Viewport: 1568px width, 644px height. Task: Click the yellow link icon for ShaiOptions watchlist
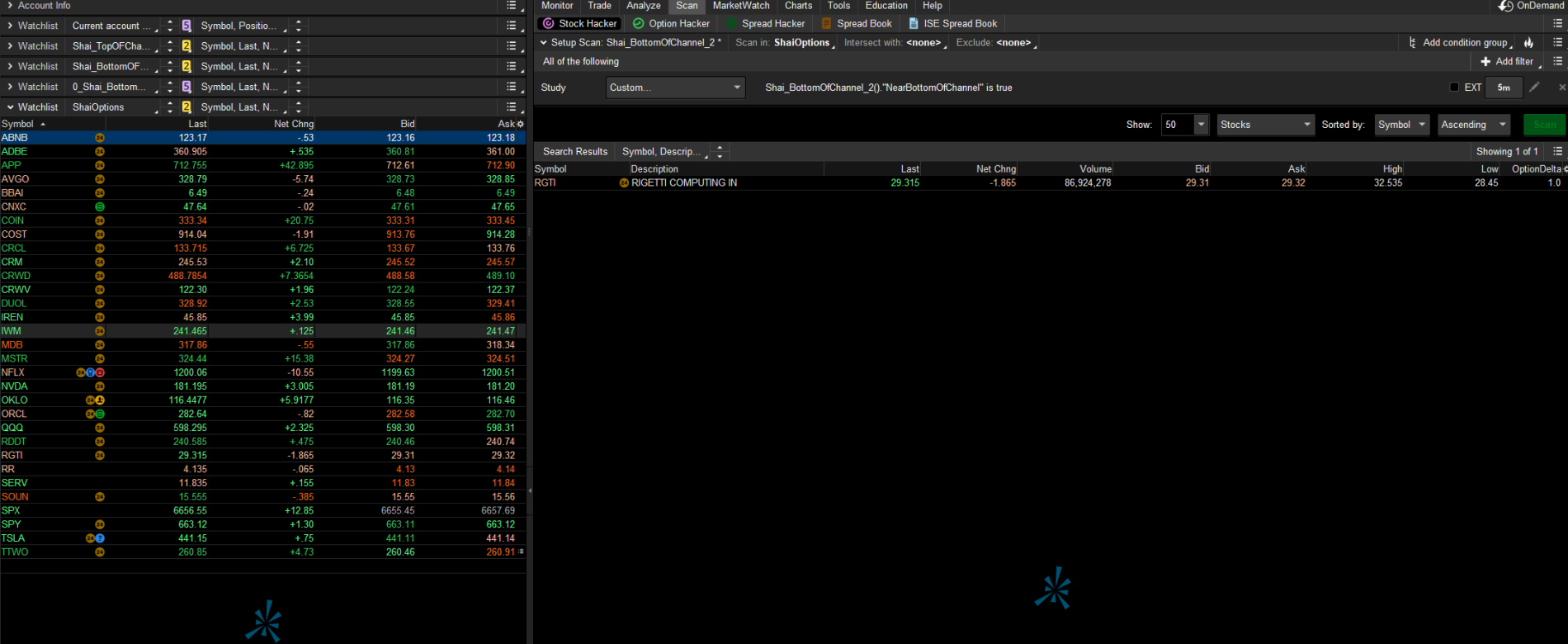[187, 107]
